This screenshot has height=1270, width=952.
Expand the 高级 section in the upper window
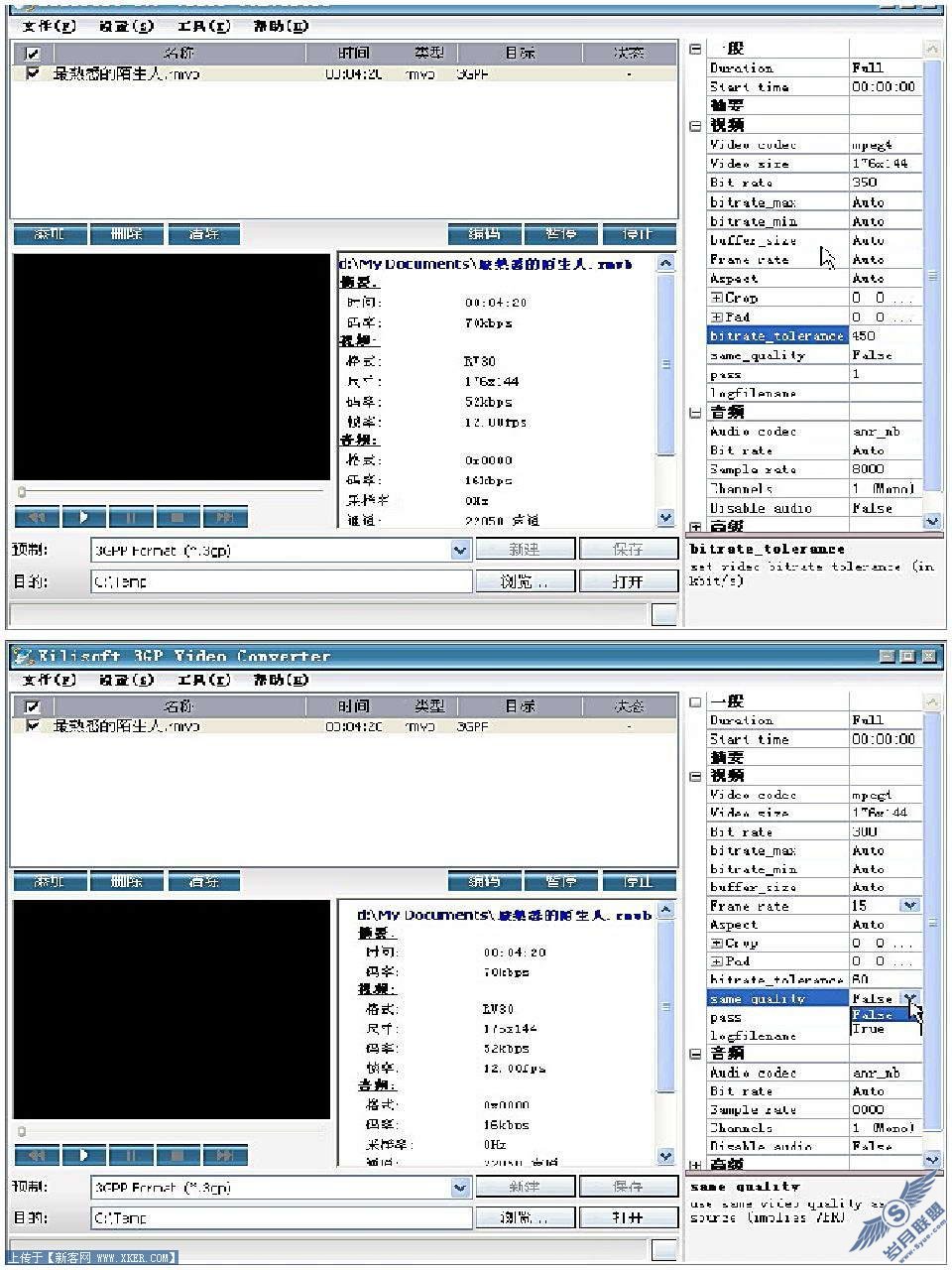pos(695,526)
